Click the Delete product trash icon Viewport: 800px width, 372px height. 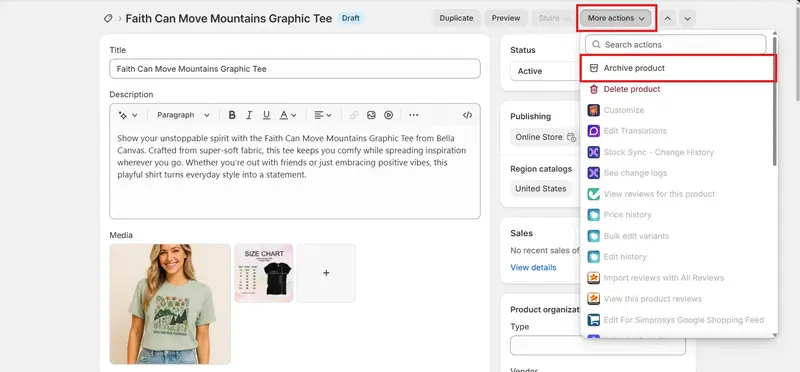point(593,89)
